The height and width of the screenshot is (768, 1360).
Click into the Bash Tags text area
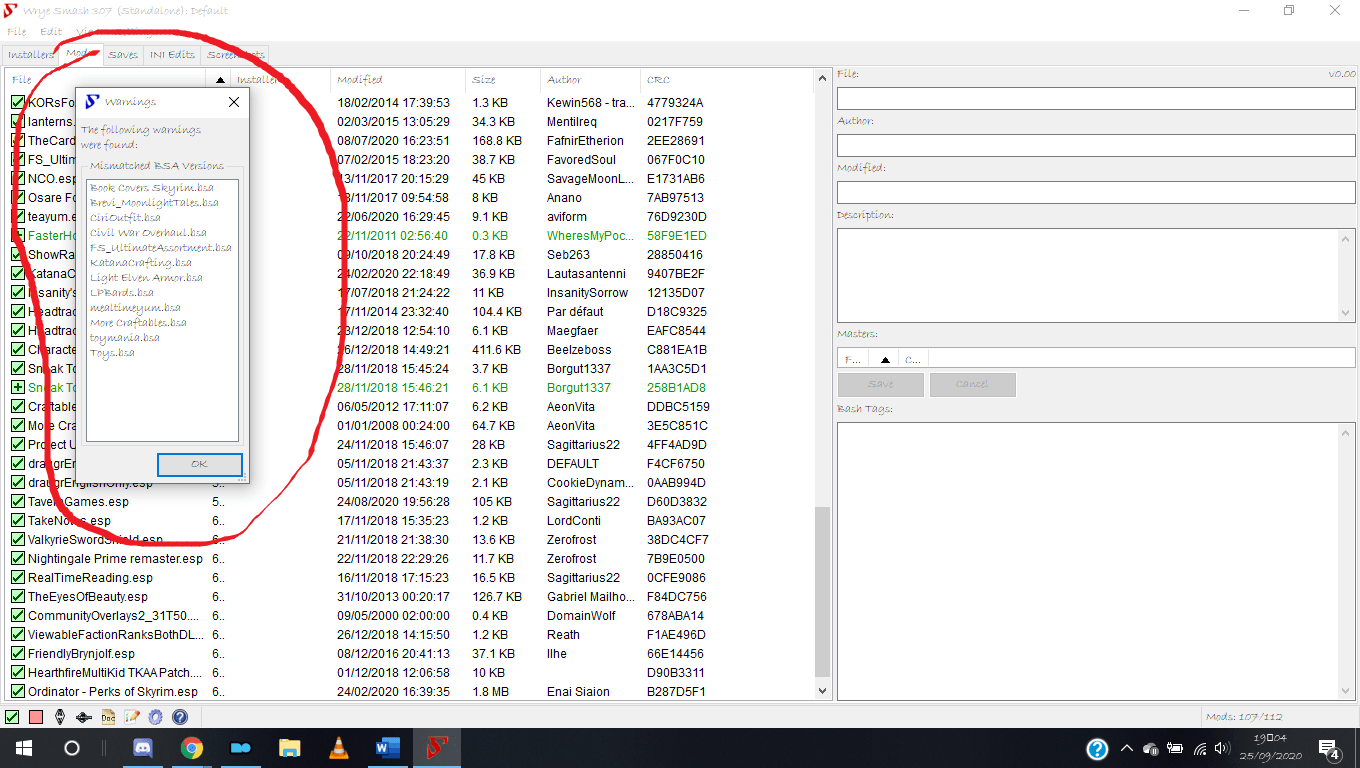[x=1096, y=561]
